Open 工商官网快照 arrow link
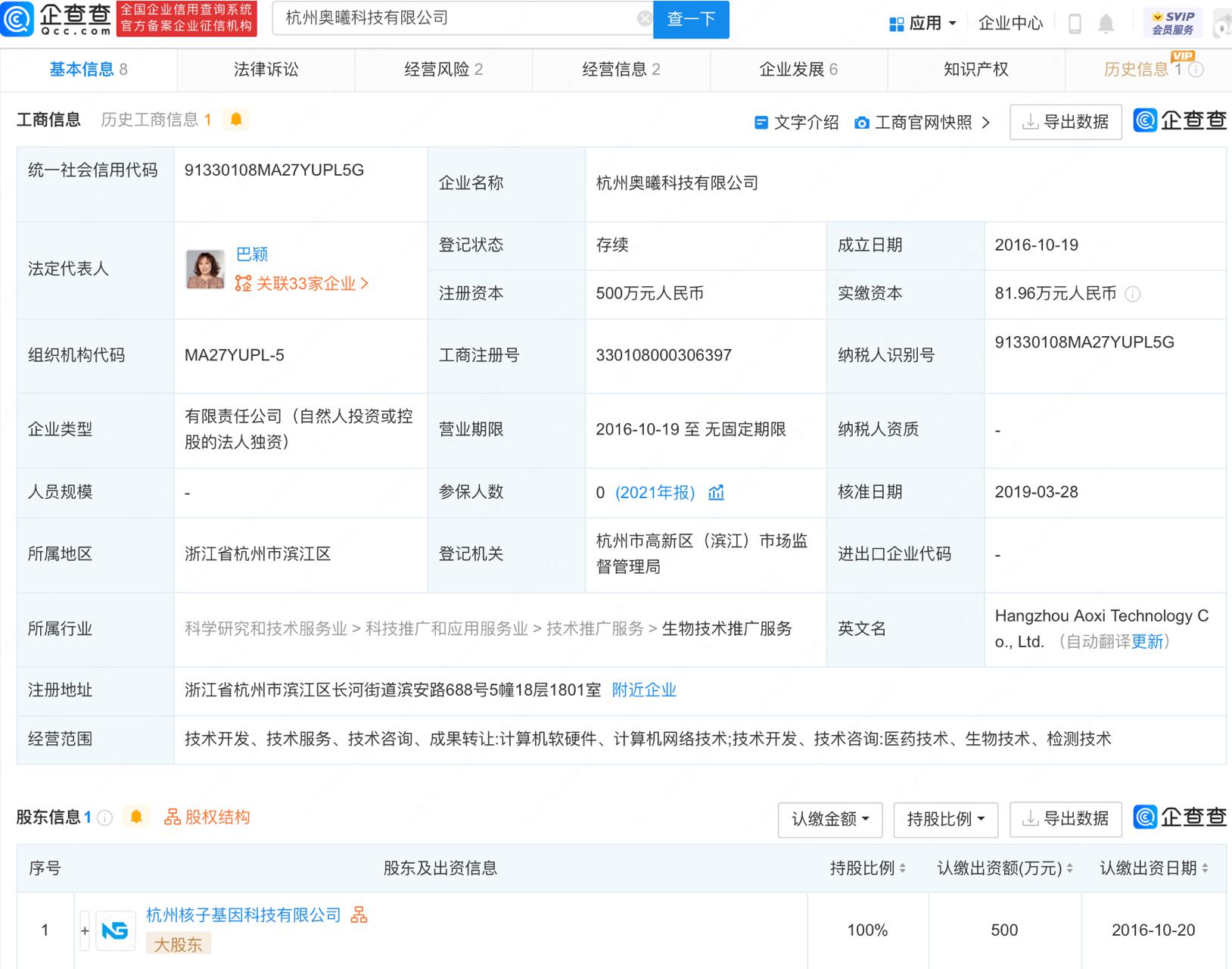The height and width of the screenshot is (969, 1232). [x=985, y=123]
